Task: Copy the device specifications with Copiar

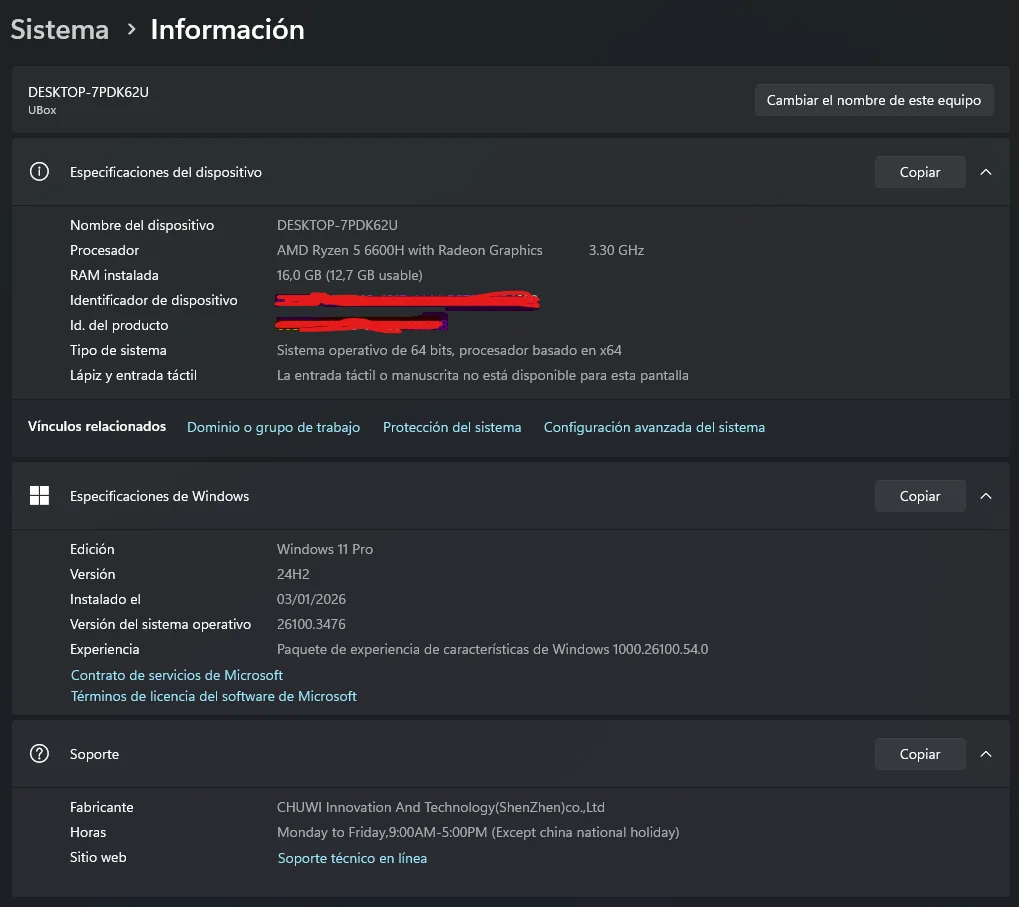Action: tap(919, 172)
